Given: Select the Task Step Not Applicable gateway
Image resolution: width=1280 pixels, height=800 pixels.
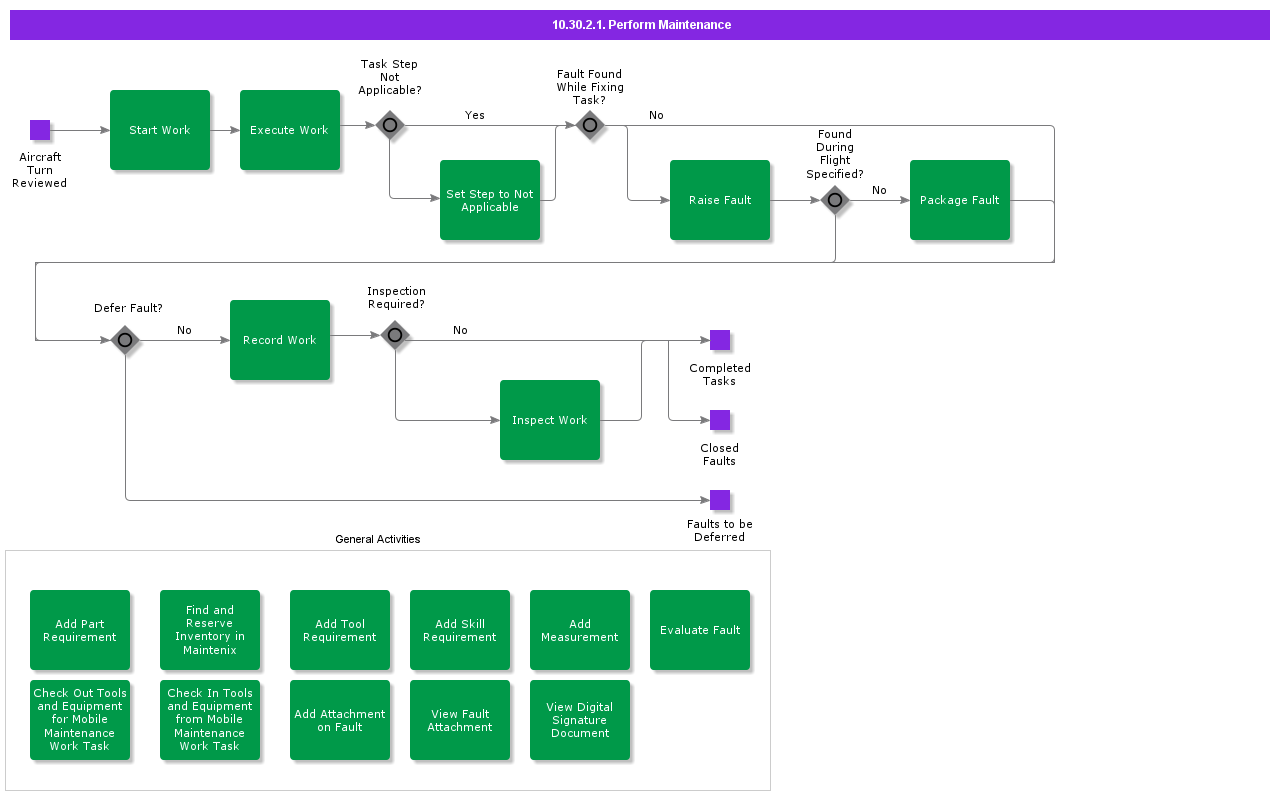Looking at the screenshot, I should click(390, 125).
